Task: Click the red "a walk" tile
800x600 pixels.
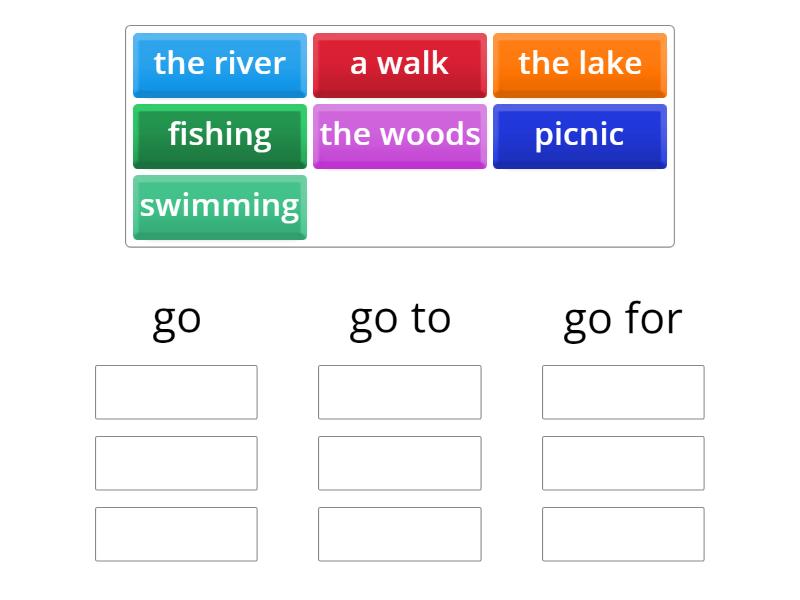Action: click(400, 64)
